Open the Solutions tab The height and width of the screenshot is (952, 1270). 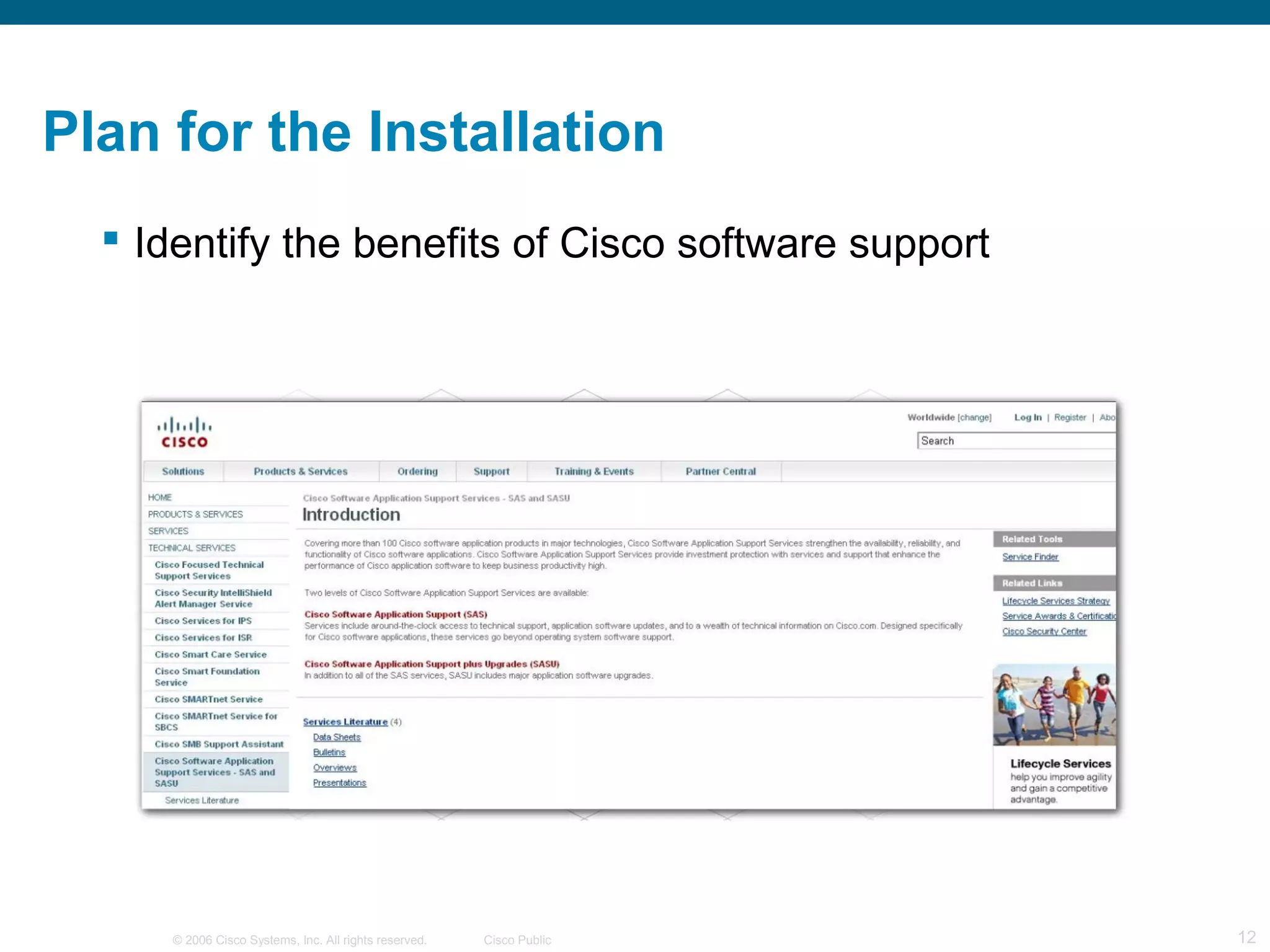click(183, 472)
